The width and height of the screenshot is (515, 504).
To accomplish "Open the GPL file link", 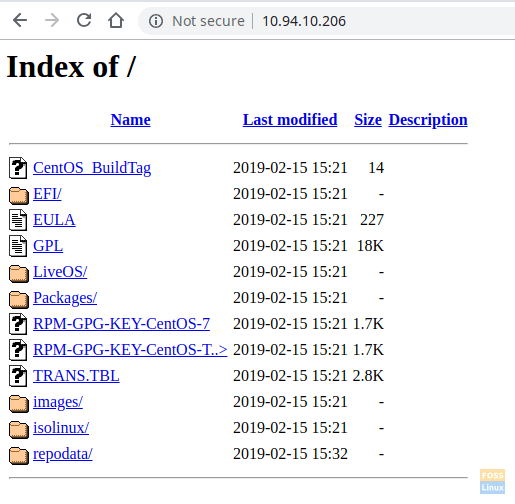I will click(x=48, y=246).
